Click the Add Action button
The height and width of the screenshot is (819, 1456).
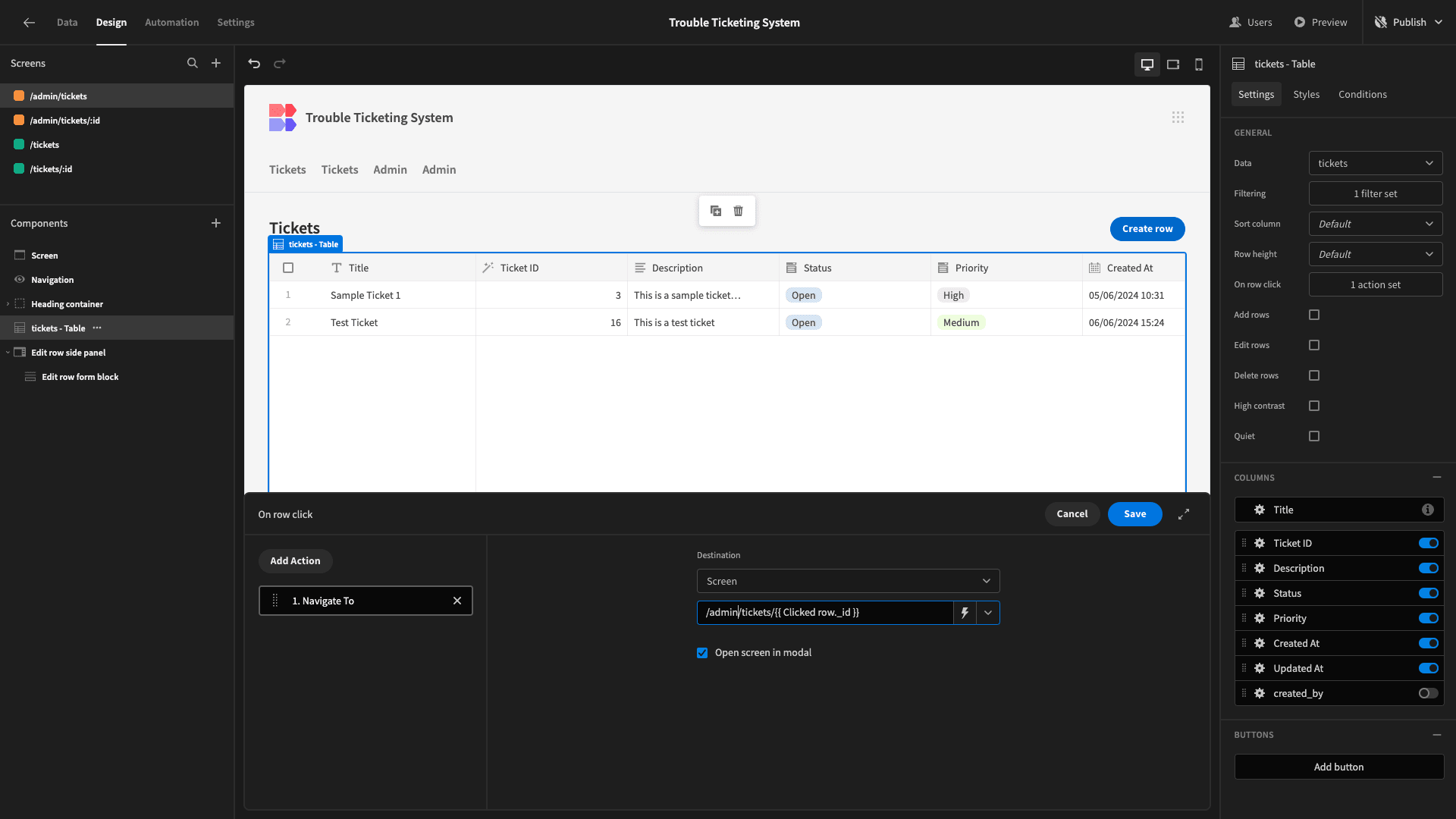point(295,561)
